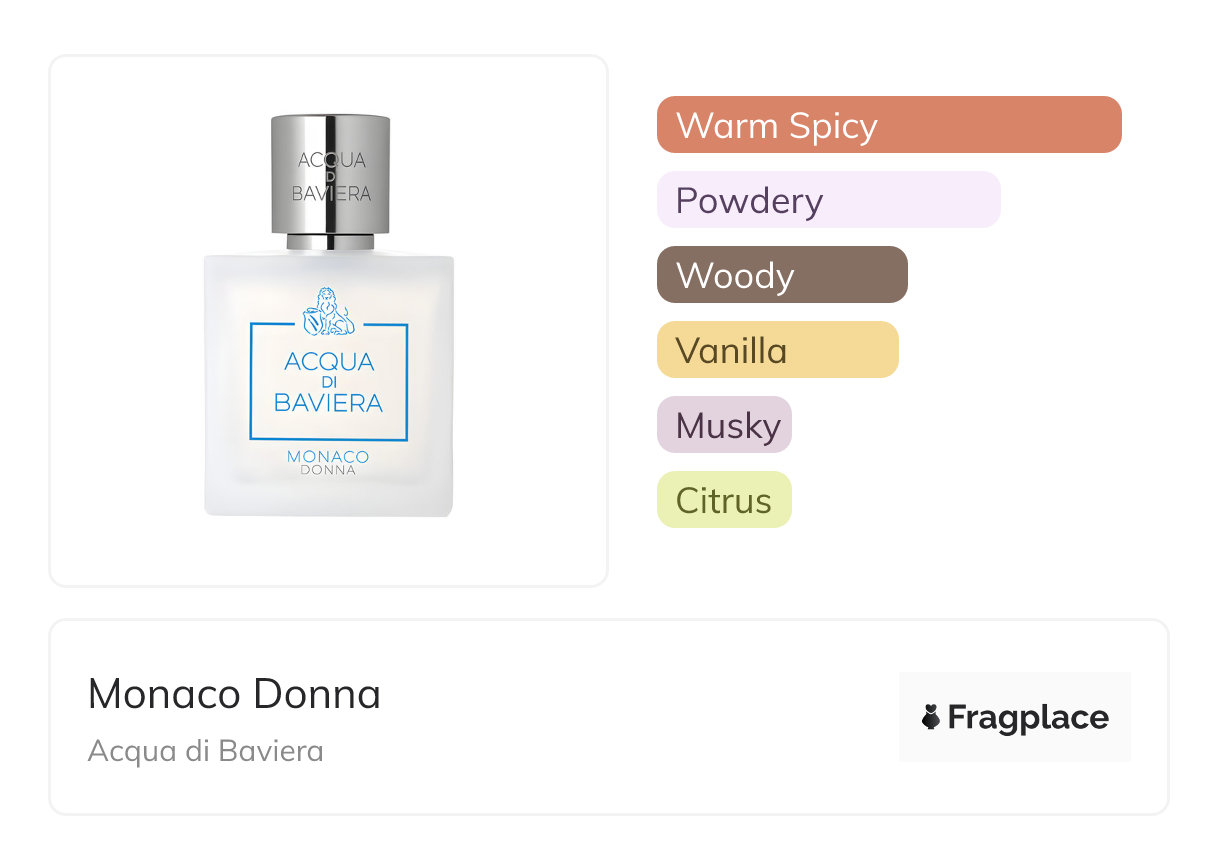
Task: Click the blue word BAVIERA on bottle label
Action: pyautogui.click(x=328, y=403)
